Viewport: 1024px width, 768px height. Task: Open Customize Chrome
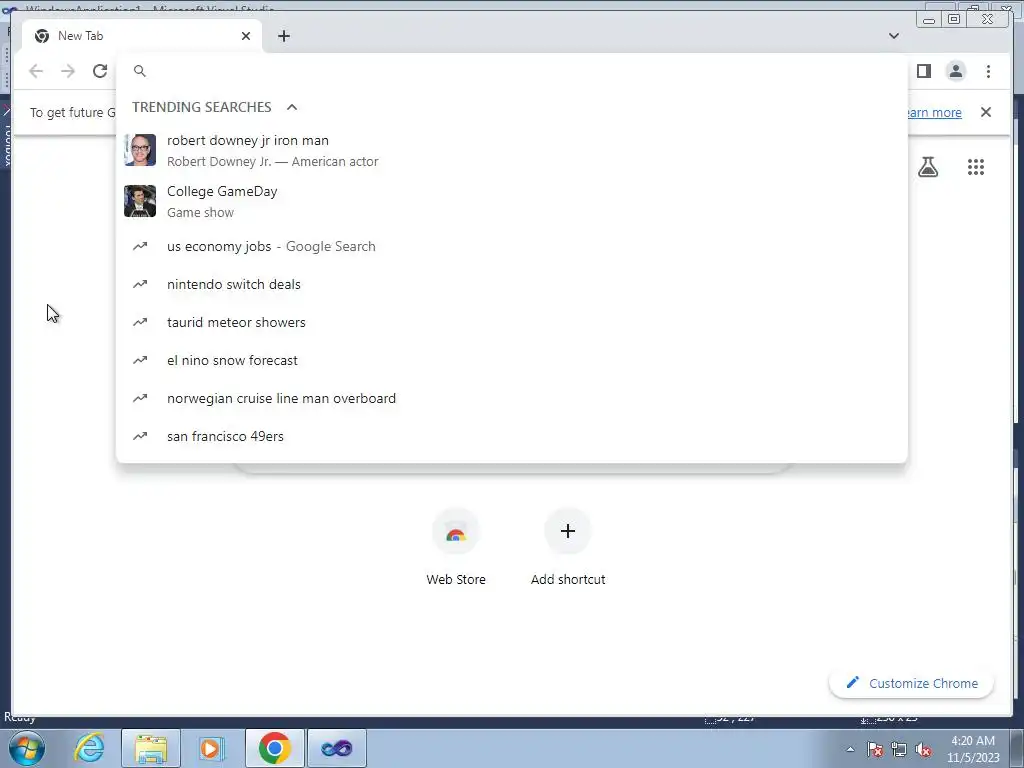[x=912, y=683]
